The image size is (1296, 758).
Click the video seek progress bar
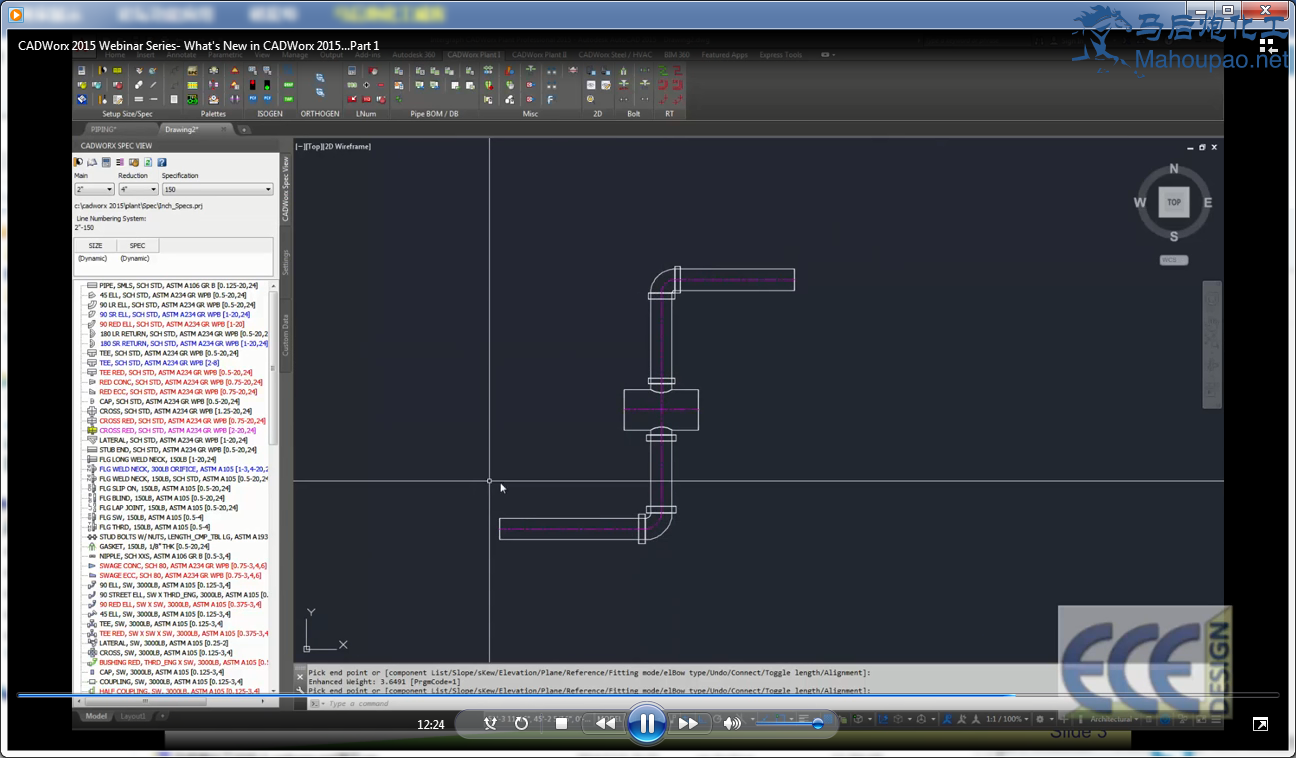point(648,695)
